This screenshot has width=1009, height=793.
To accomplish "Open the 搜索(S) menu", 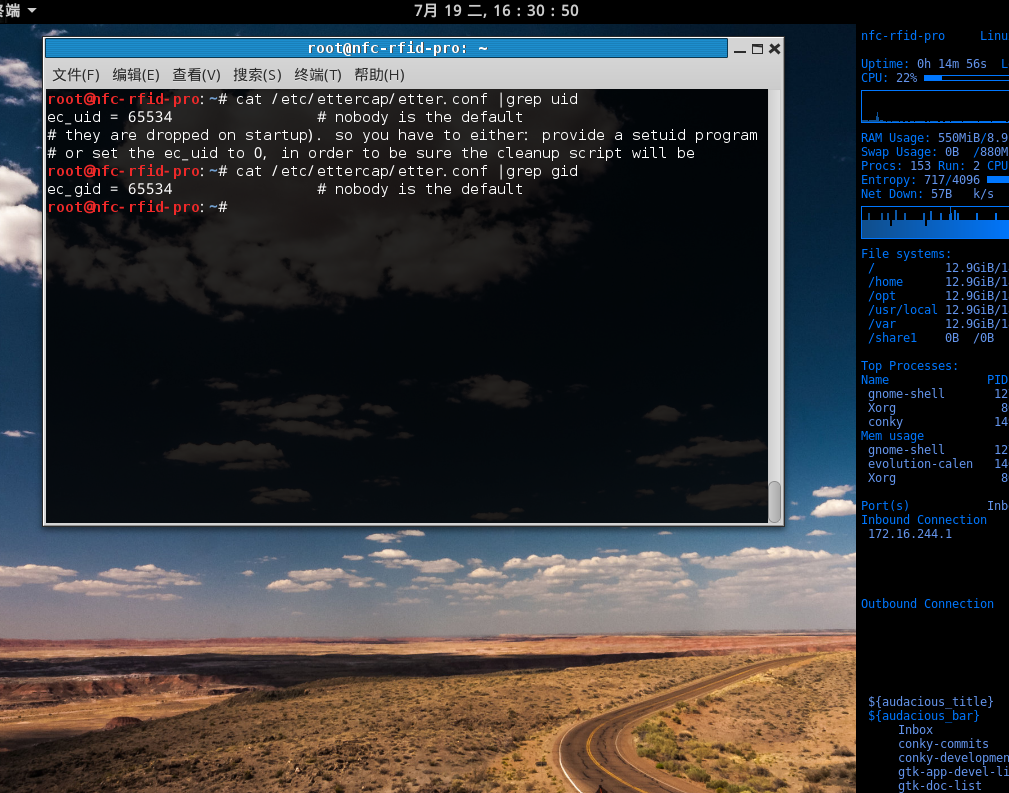I will pos(257,75).
